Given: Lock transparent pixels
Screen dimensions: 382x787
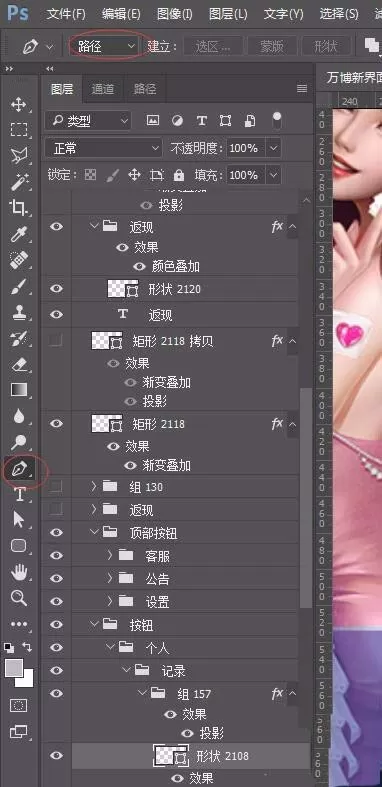Looking at the screenshot, I should (x=90, y=175).
